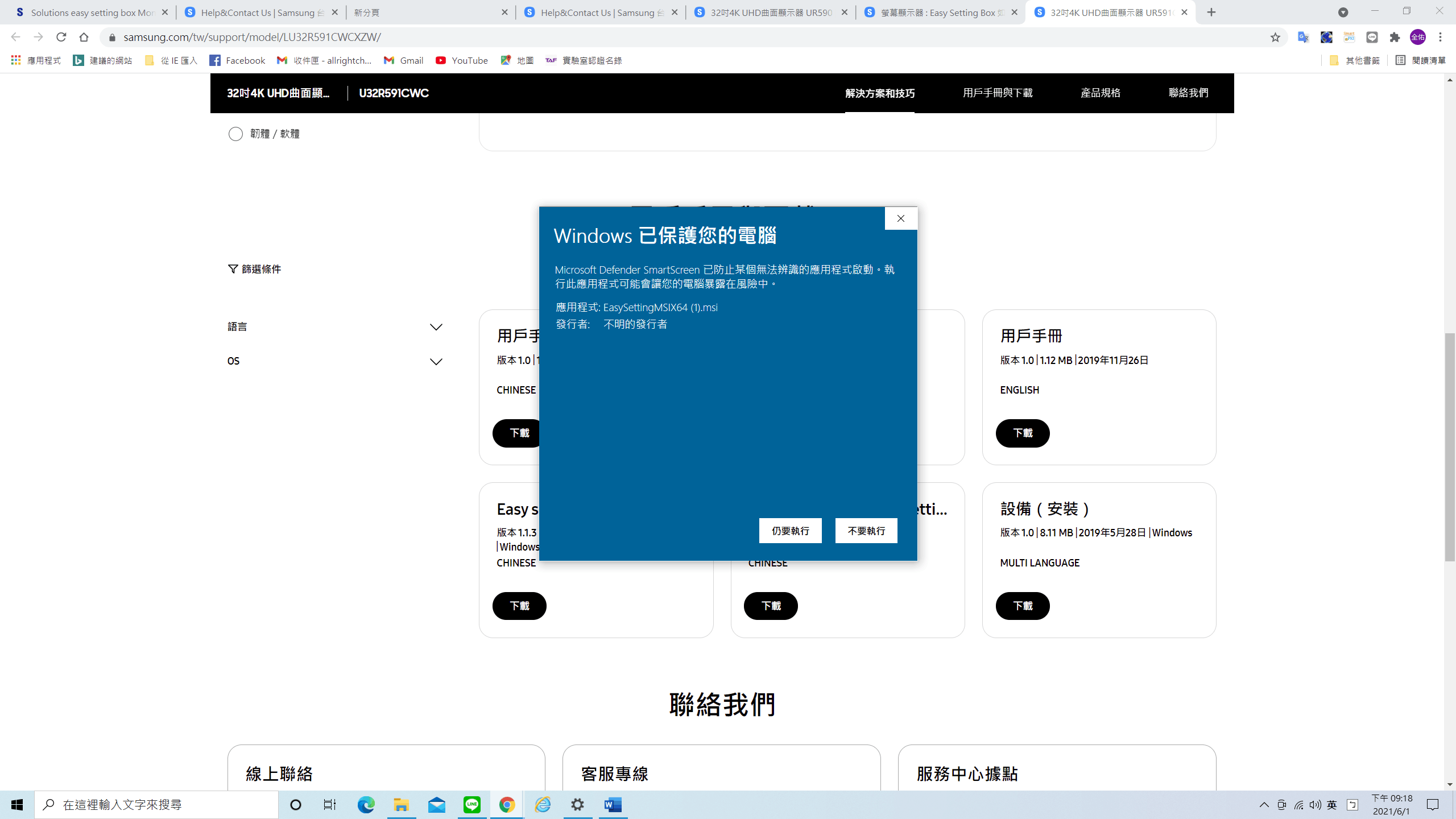Open volume control in system tray
The height and width of the screenshot is (819, 1456).
(1315, 805)
